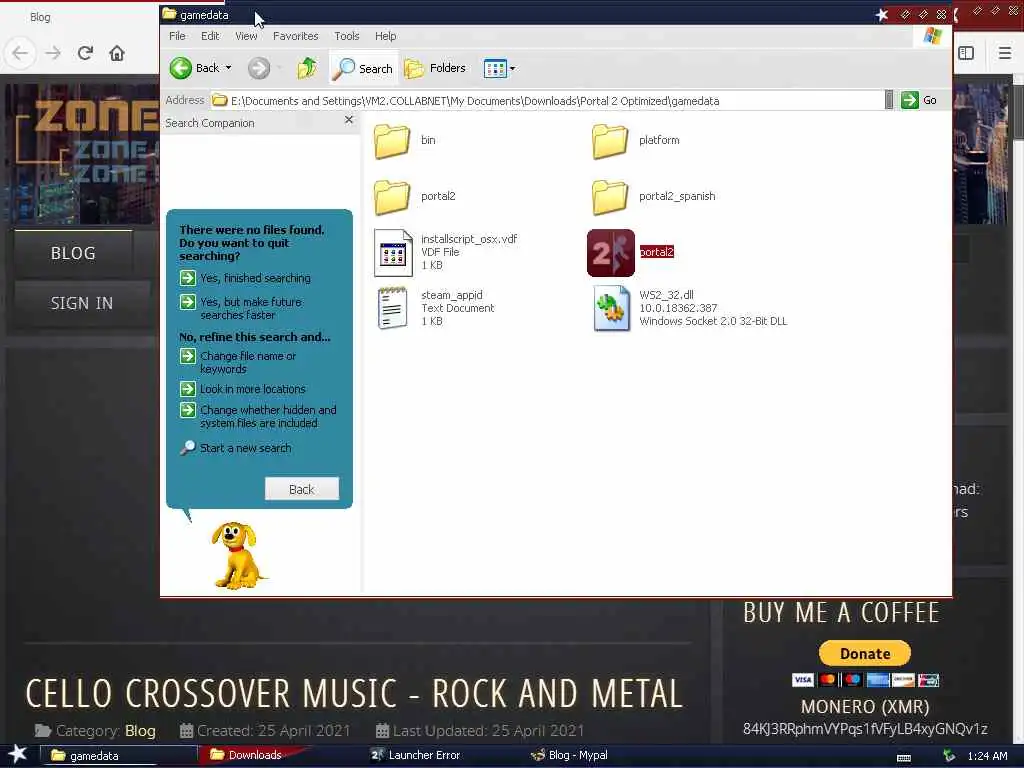Select the installscript_osx.vdf file icon

click(393, 253)
